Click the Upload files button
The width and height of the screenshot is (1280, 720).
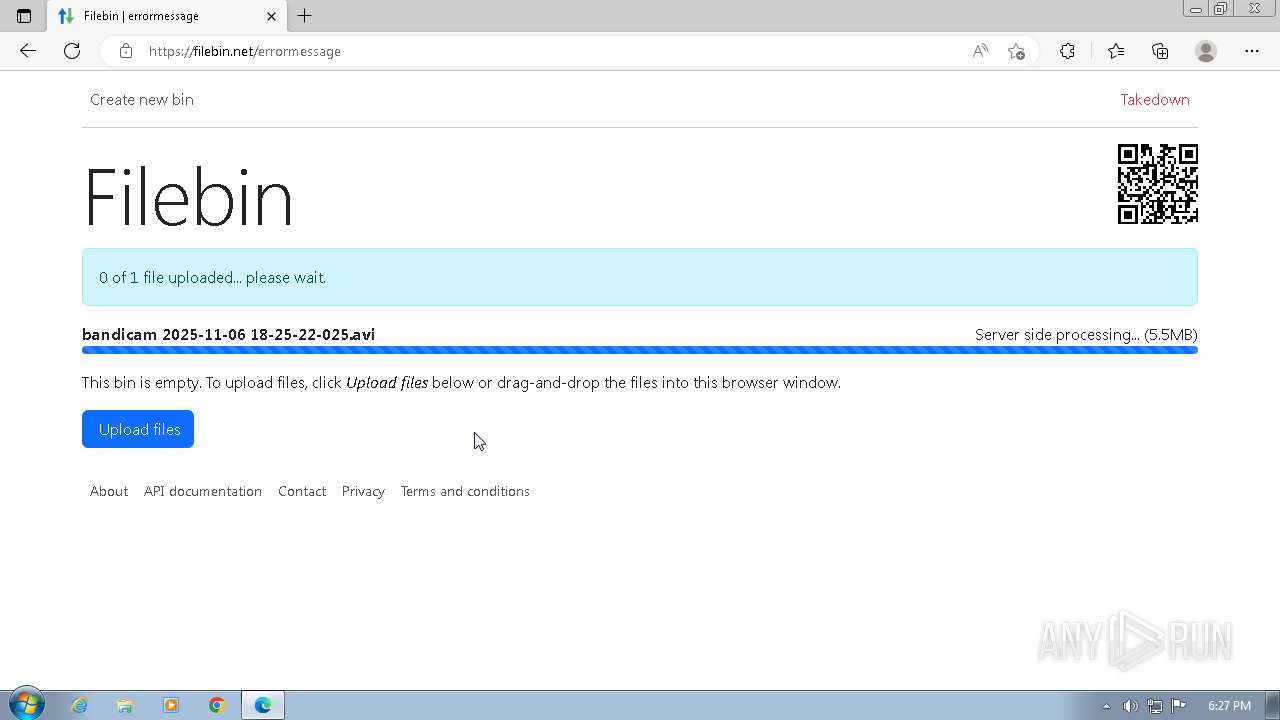click(138, 429)
